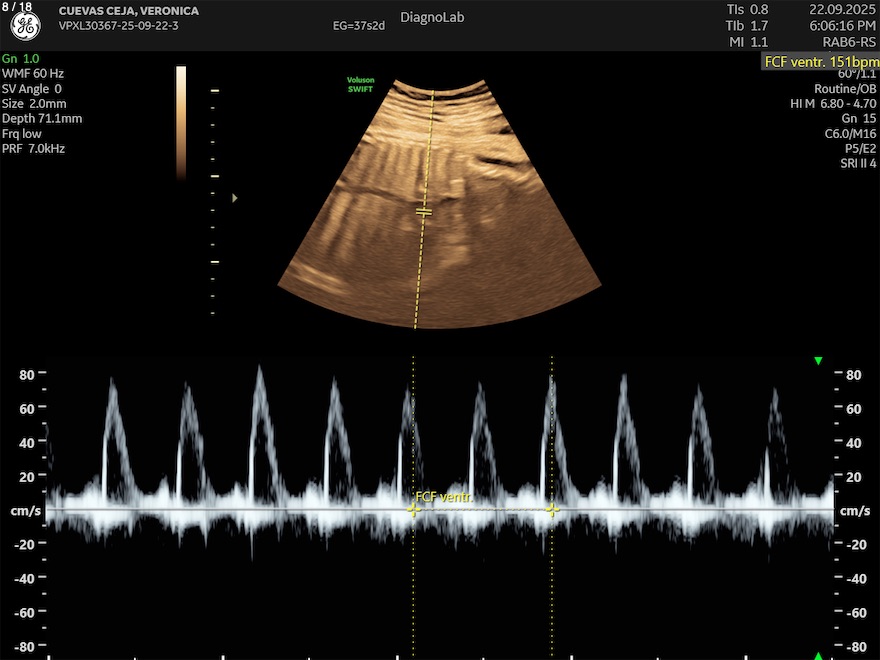The width and height of the screenshot is (880, 660).
Task: Select the WMF 60 Hz filter value
Action: [x=34, y=74]
